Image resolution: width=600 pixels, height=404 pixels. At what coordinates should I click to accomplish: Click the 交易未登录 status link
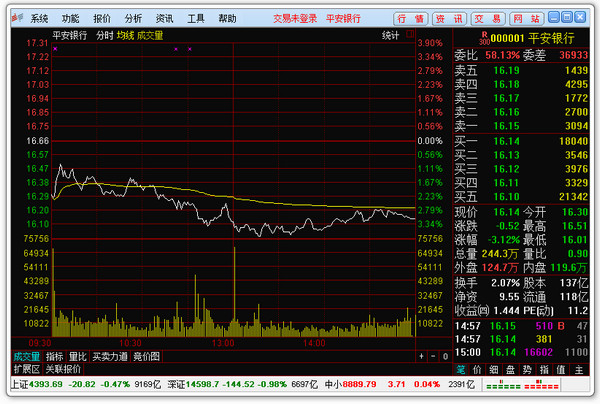click(x=295, y=18)
